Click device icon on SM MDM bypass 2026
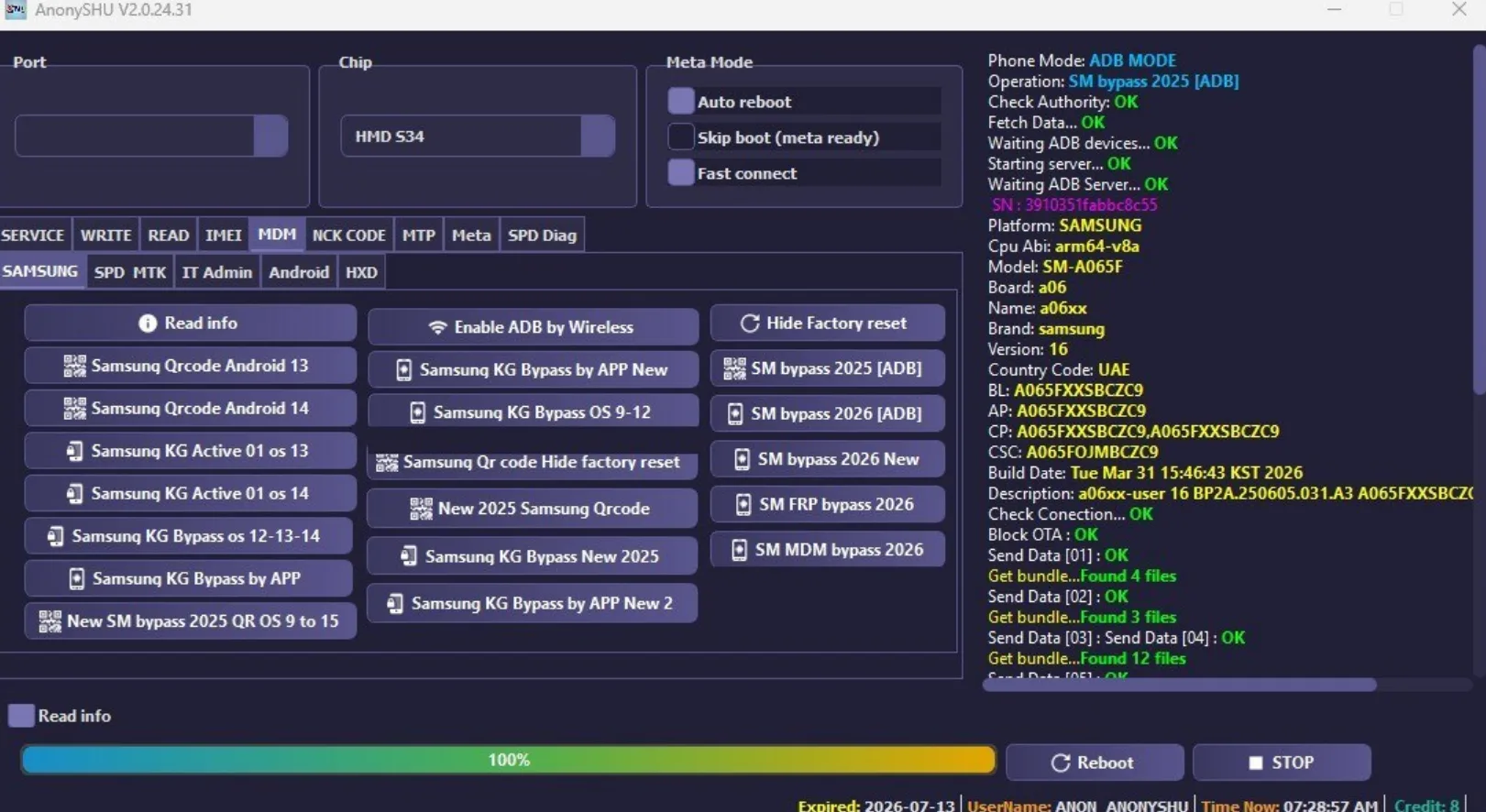This screenshot has width=1486, height=812. pyautogui.click(x=739, y=550)
